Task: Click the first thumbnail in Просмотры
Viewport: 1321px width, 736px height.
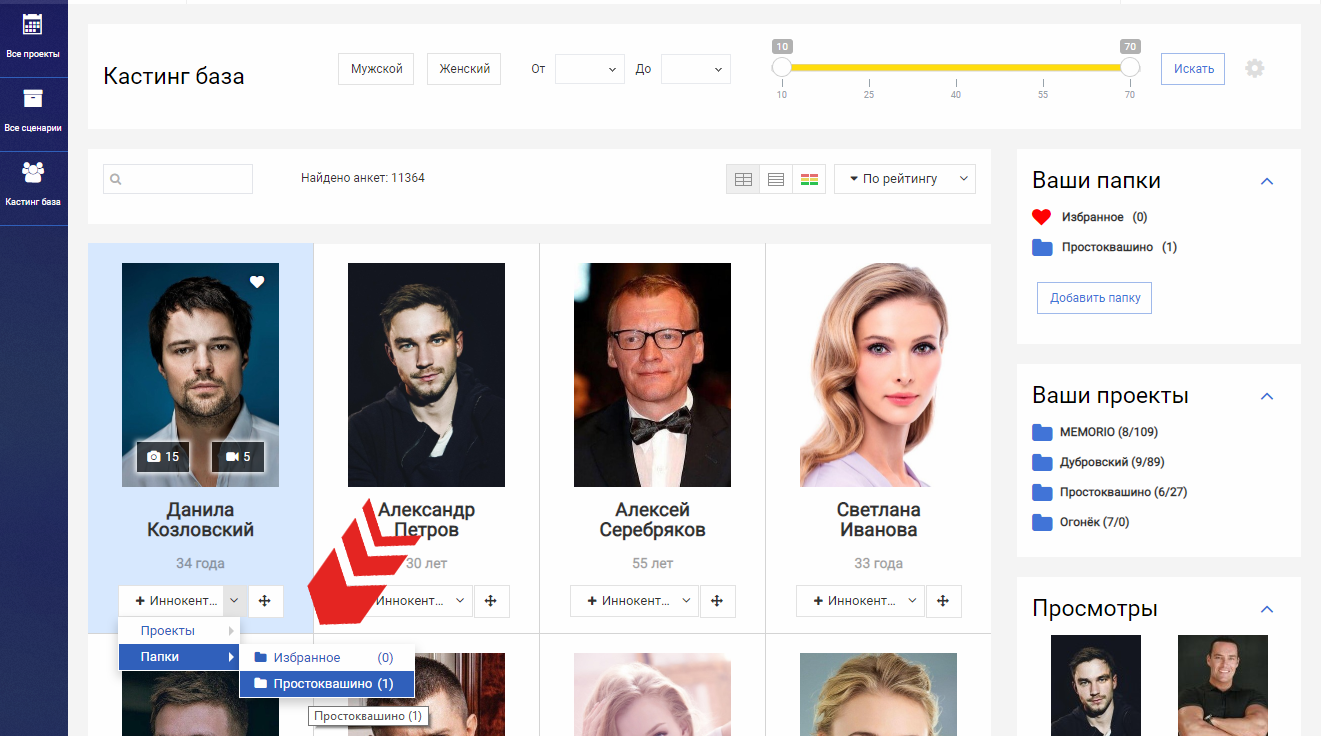Action: (1096, 686)
